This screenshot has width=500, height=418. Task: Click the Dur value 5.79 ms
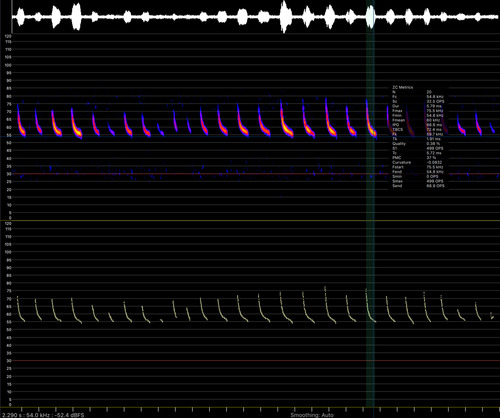[434, 106]
